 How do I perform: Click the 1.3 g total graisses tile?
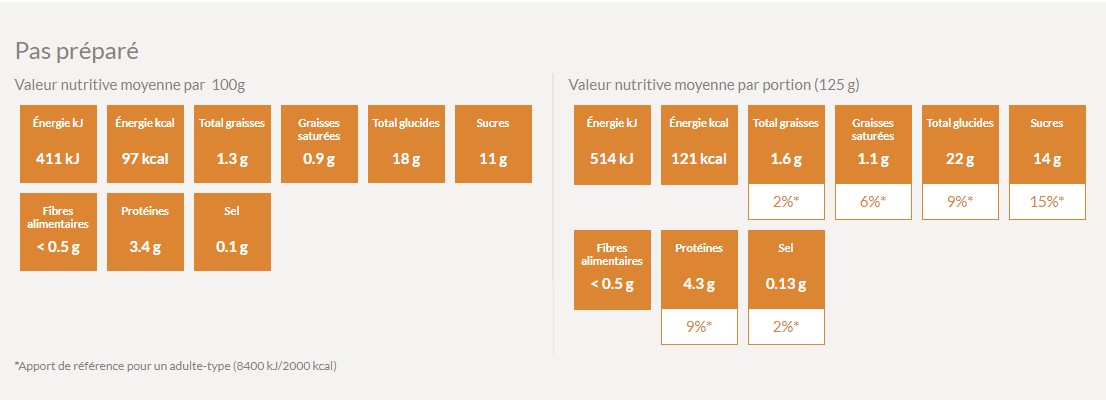pos(231,144)
